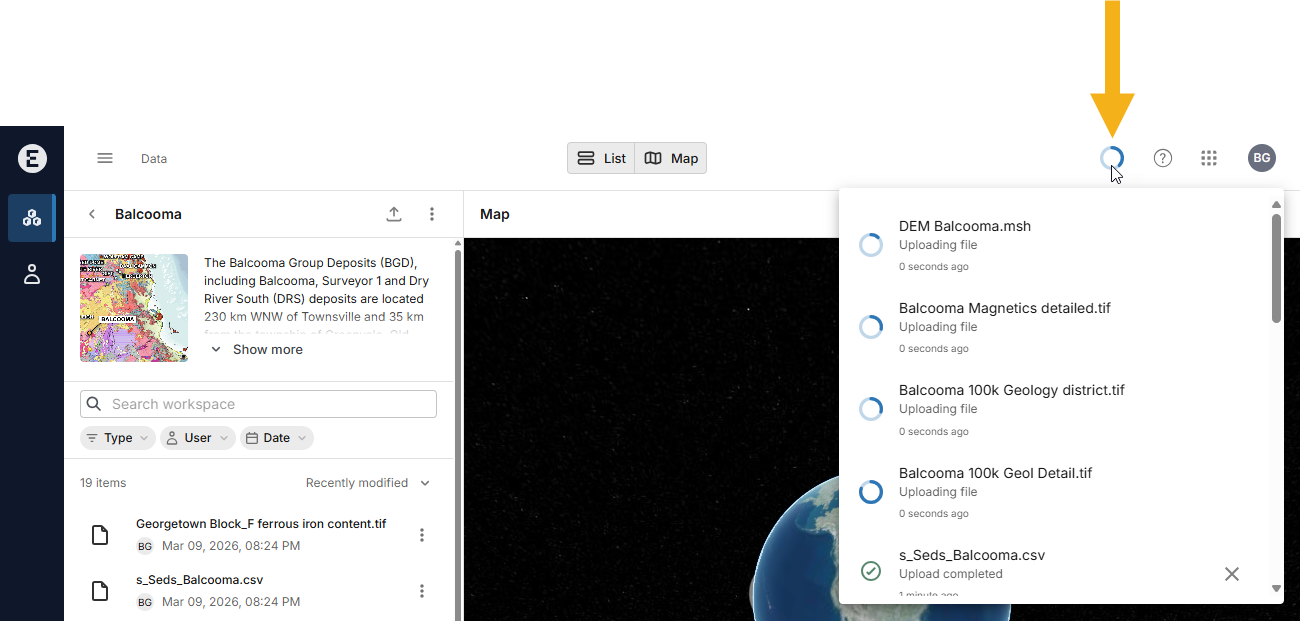Open Balcooma workspace more options menu

432,214
